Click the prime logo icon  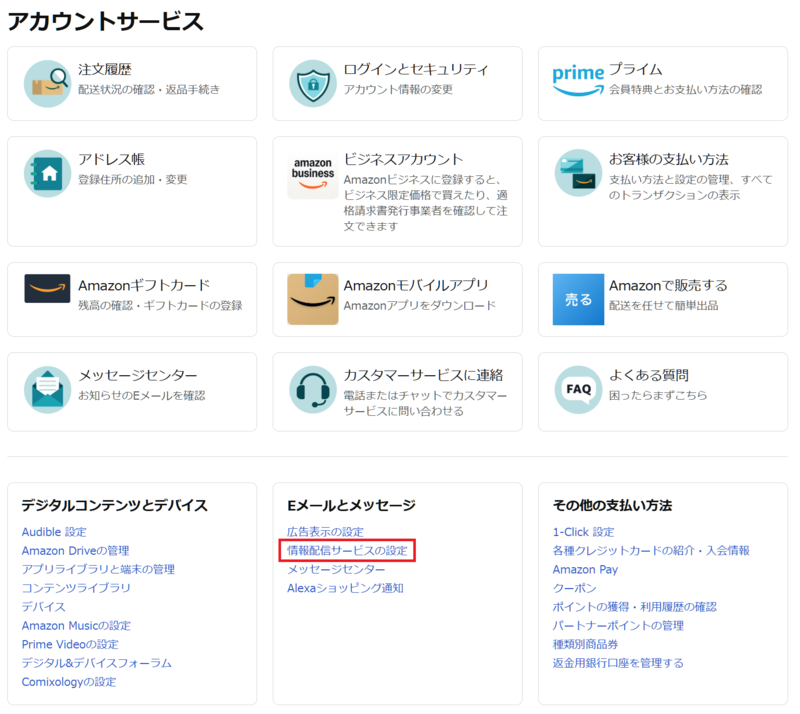[x=578, y=81]
